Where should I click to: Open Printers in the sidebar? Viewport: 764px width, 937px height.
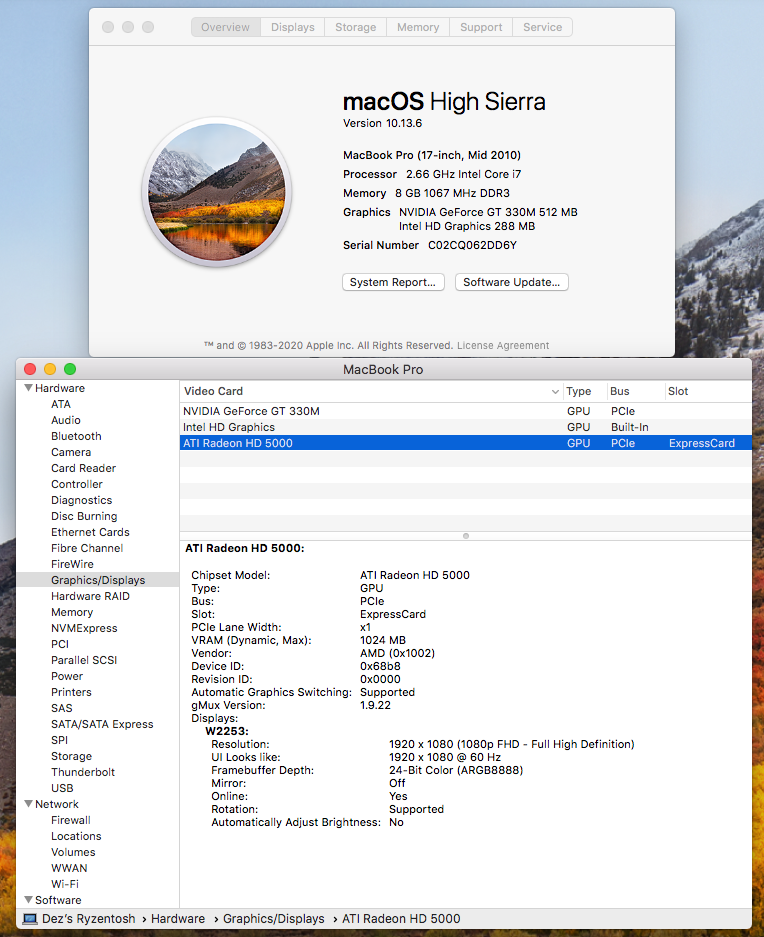pos(71,692)
